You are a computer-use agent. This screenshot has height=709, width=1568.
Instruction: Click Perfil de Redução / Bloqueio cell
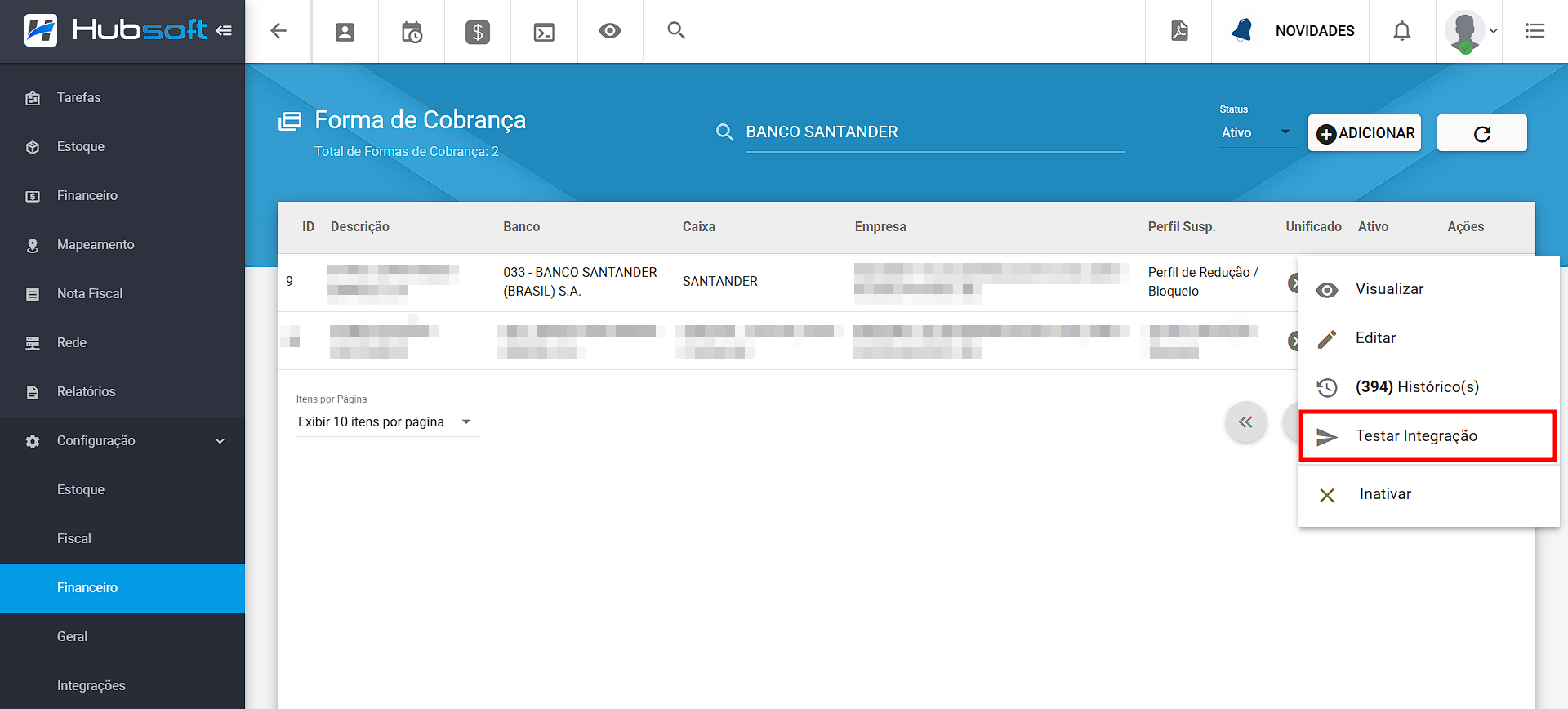click(x=1203, y=282)
